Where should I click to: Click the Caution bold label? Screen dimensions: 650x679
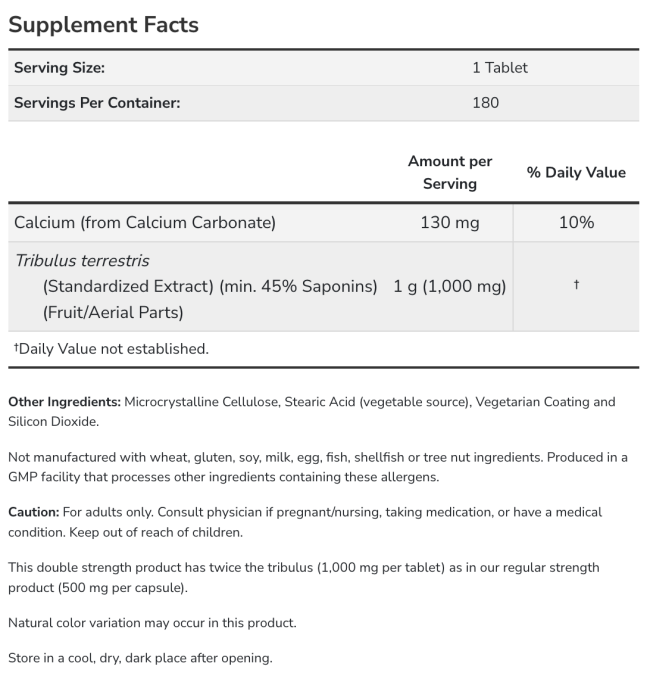tap(34, 512)
